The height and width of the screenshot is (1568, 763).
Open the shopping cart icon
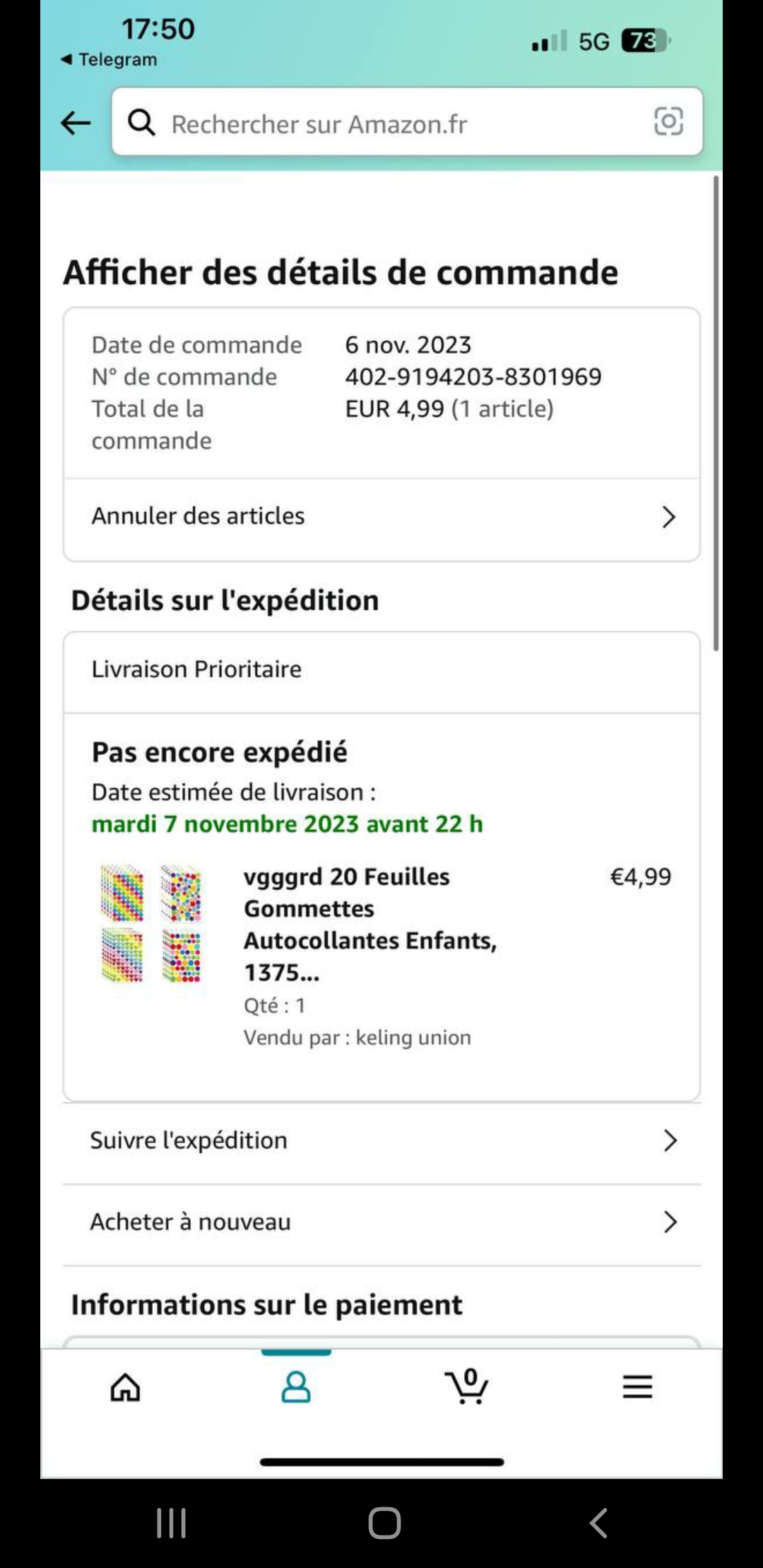[466, 1387]
